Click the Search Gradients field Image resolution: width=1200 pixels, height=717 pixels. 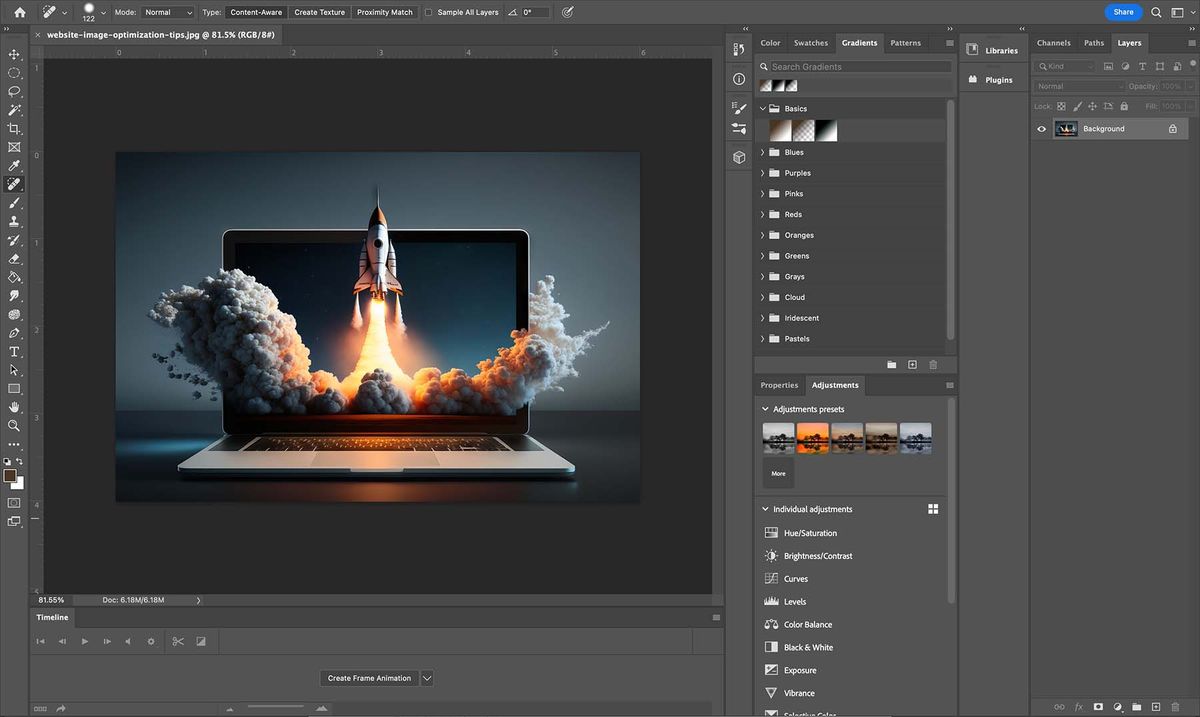click(x=859, y=67)
